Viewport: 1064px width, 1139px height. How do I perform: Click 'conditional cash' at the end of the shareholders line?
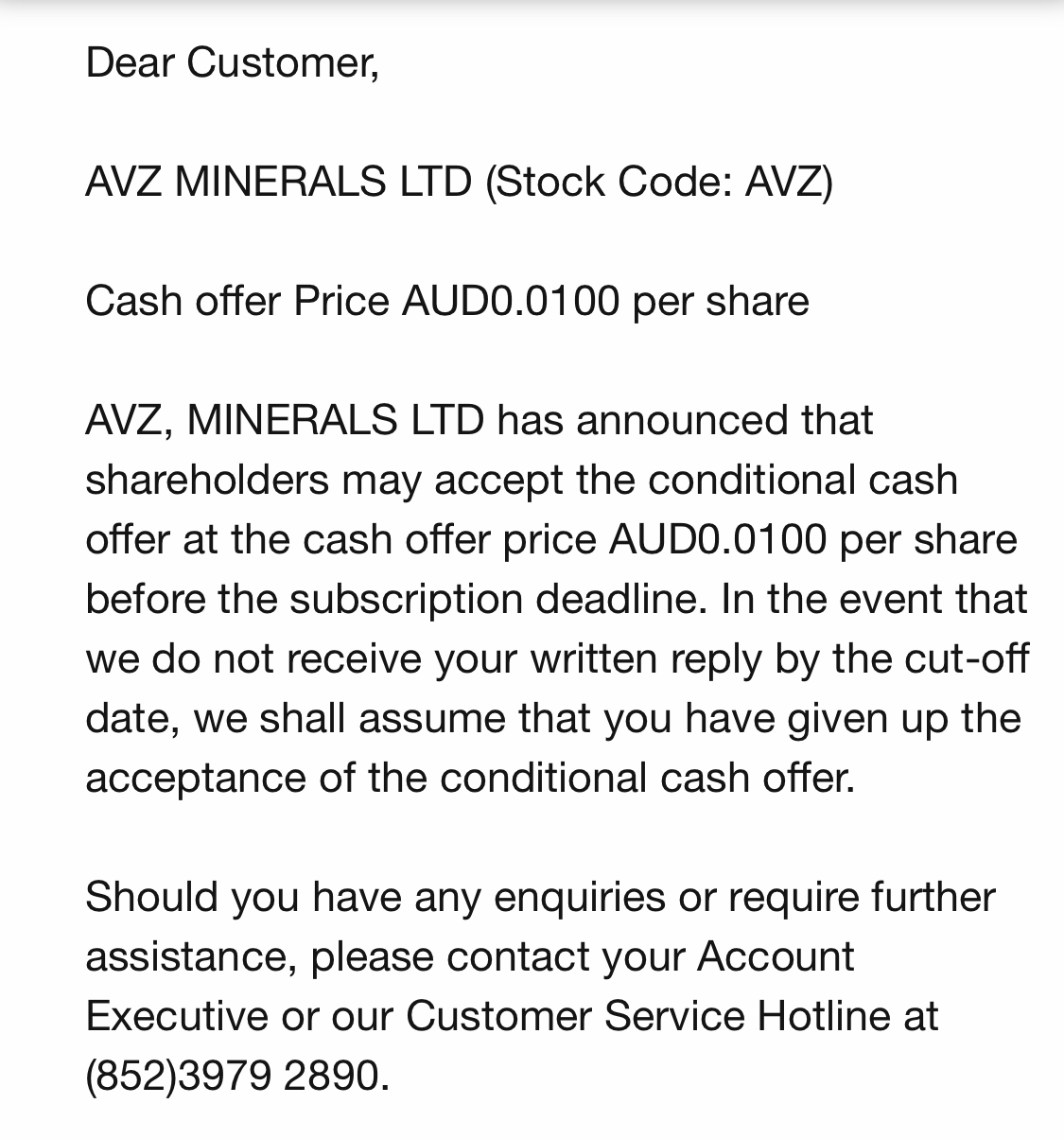coord(803,481)
